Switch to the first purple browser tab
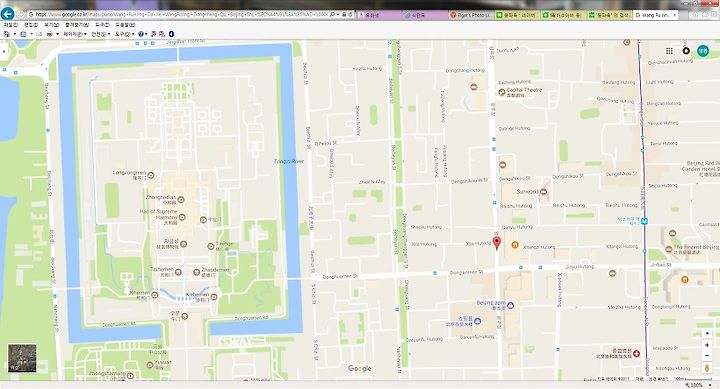 (x=379, y=15)
